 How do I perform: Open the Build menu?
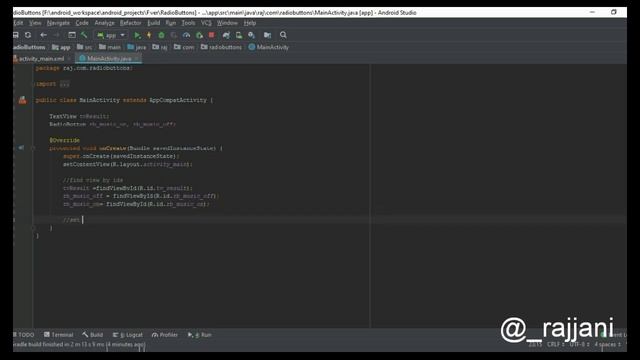point(153,23)
